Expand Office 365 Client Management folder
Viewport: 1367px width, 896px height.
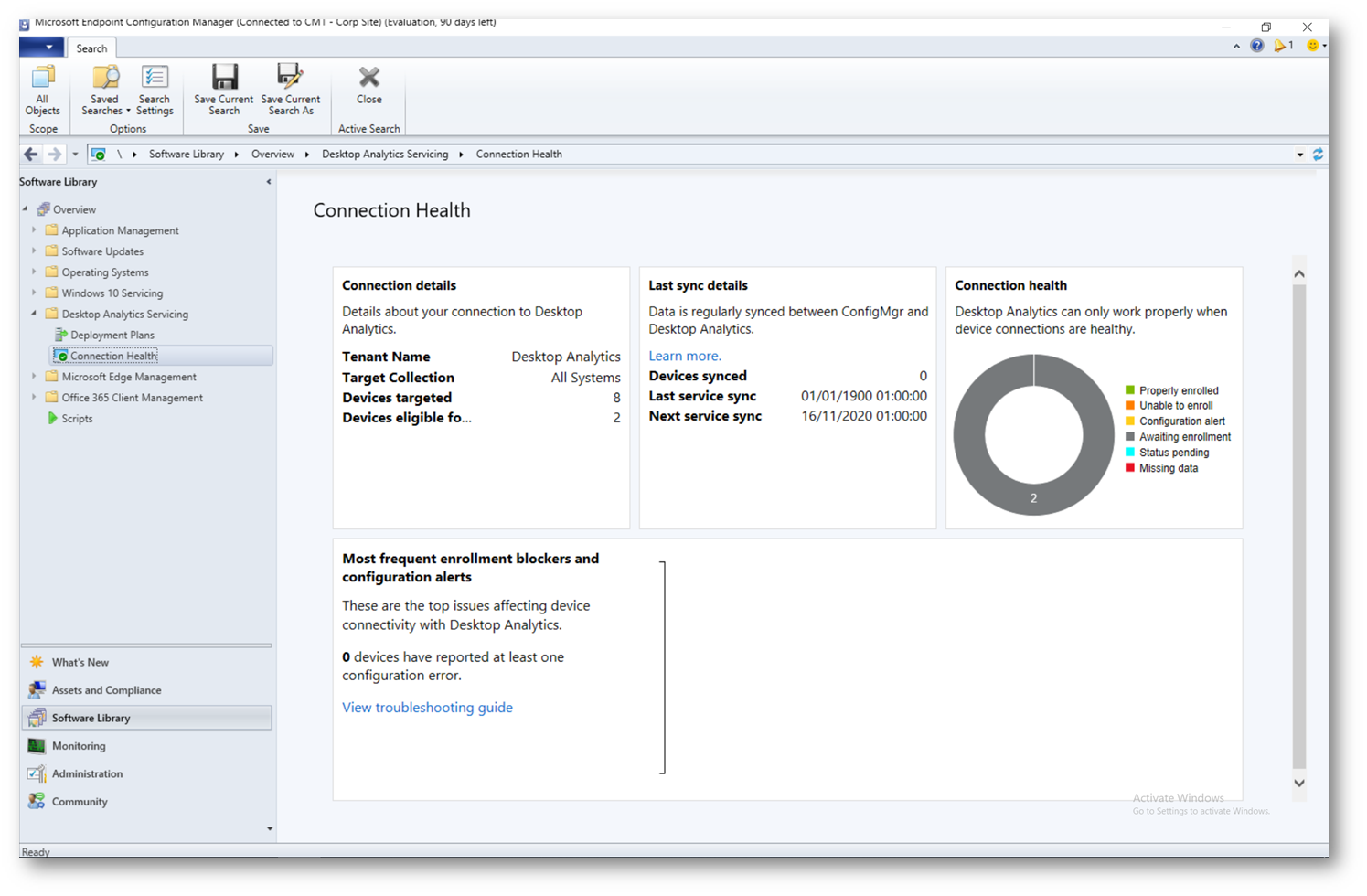pos(34,398)
